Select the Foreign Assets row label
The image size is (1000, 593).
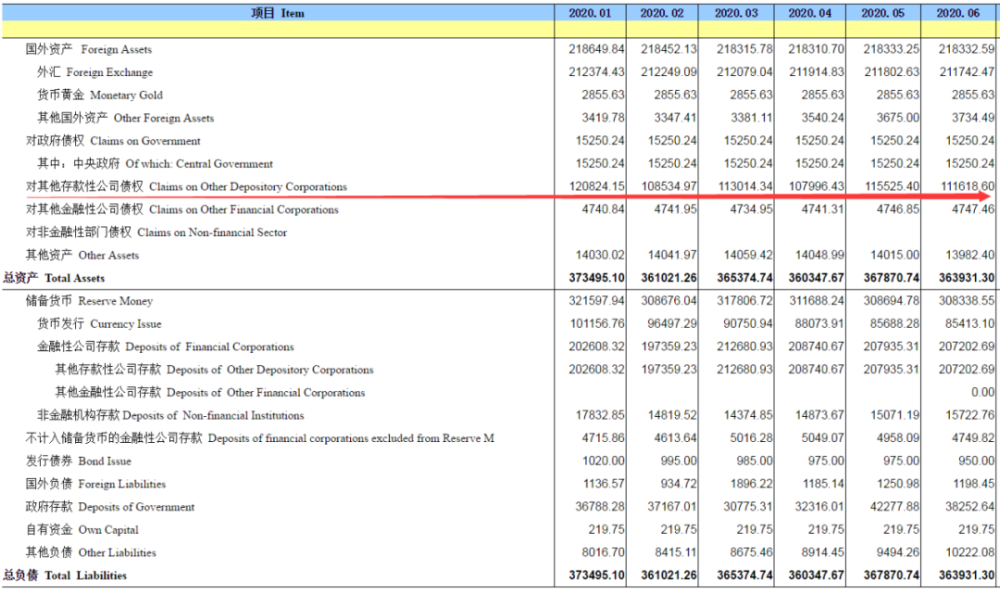pos(89,49)
